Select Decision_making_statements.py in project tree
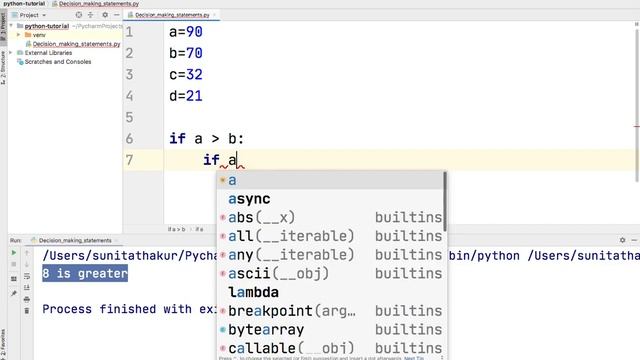This screenshot has width=640, height=360. click(x=76, y=44)
